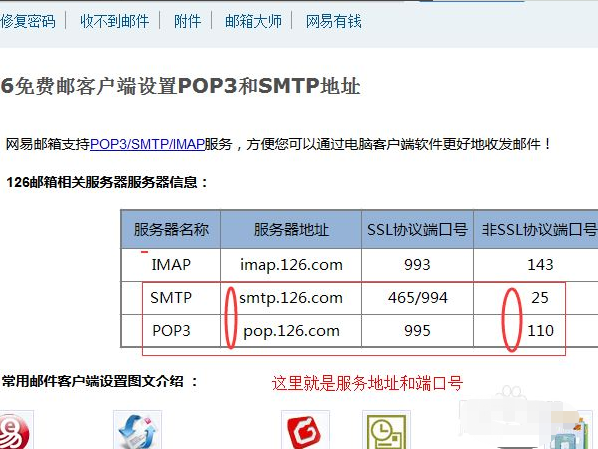The image size is (598, 449).
Task: Click the clock and envelope Outlook icon
Action: 386,431
